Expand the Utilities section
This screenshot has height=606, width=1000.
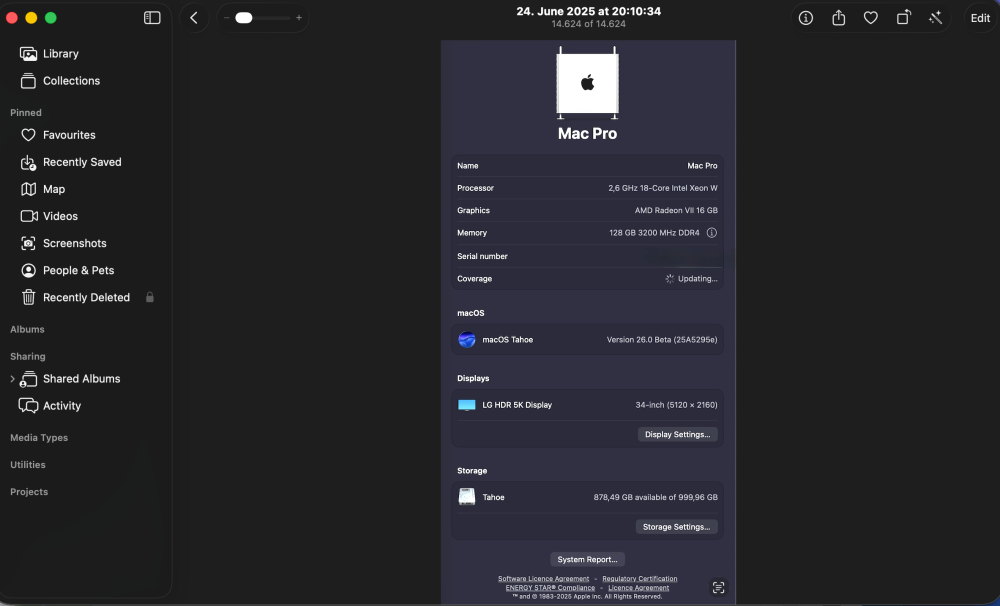coord(28,465)
